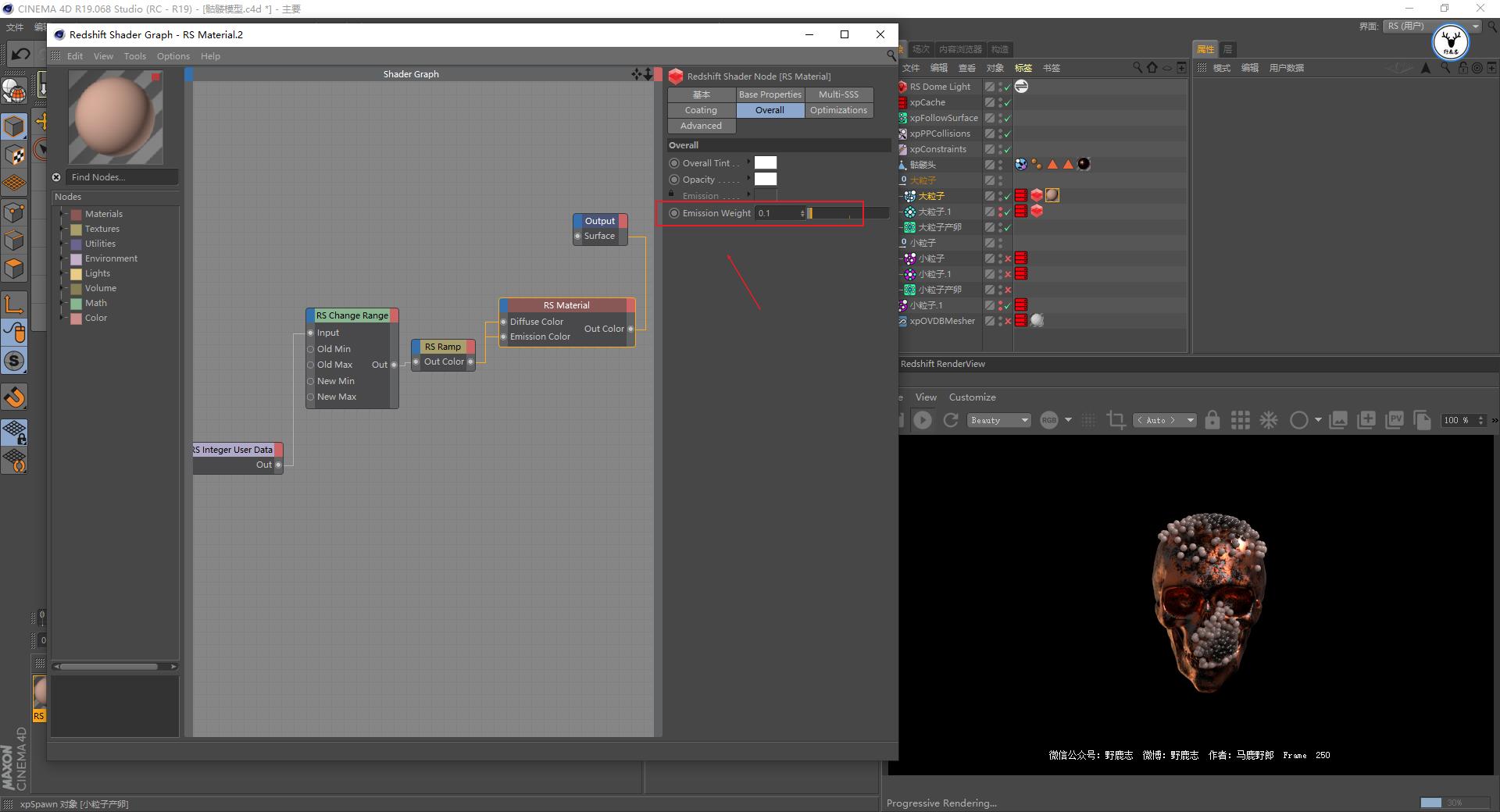
Task: Switch to the Multi-SSS tab
Action: (838, 94)
